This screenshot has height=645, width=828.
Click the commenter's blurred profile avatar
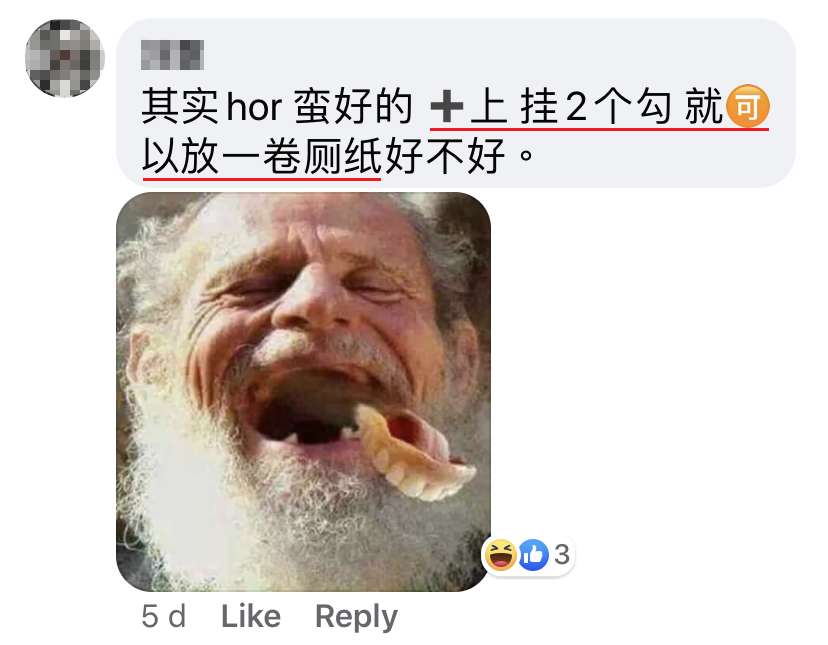64,58
